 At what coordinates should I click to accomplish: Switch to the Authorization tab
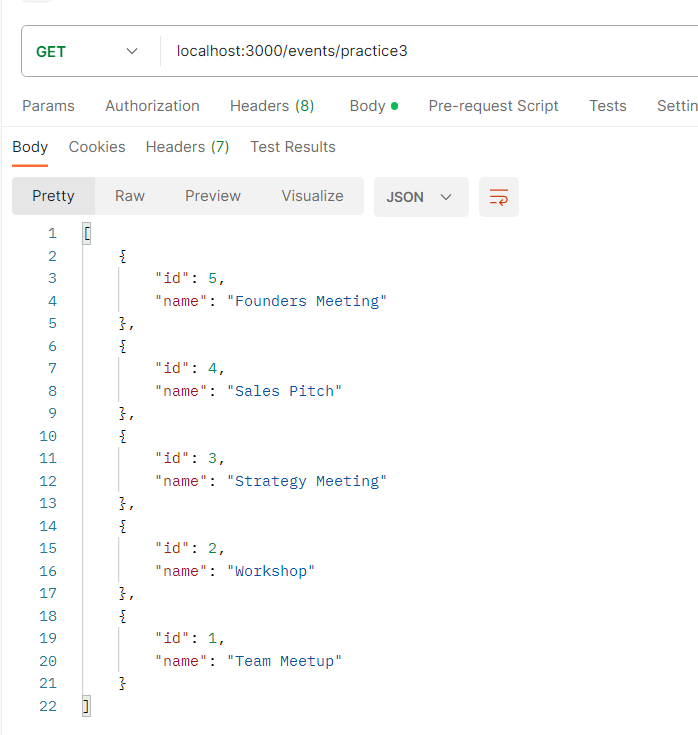pos(152,106)
